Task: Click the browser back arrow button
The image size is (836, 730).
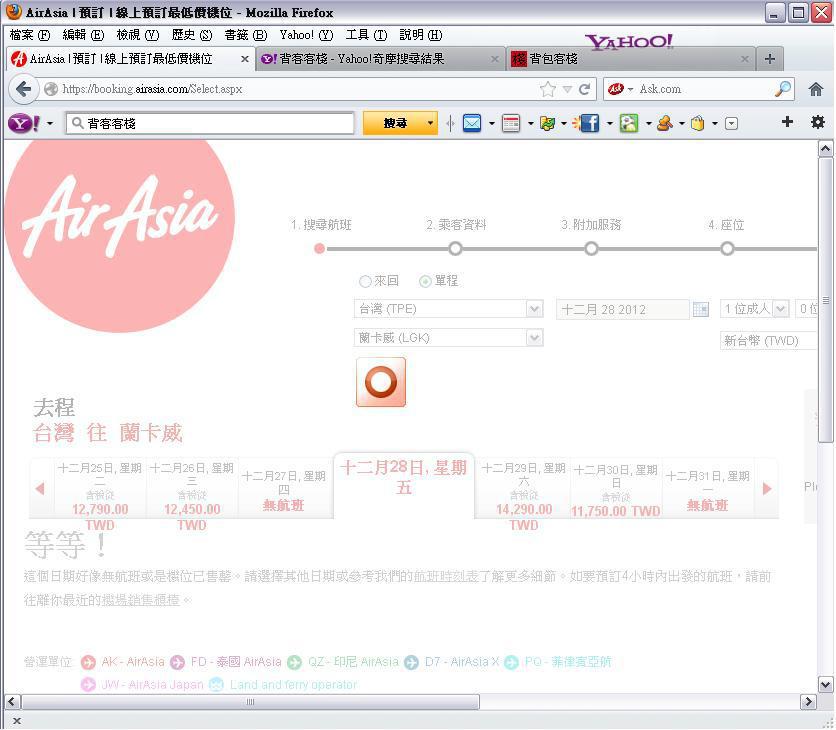Action: click(x=24, y=89)
